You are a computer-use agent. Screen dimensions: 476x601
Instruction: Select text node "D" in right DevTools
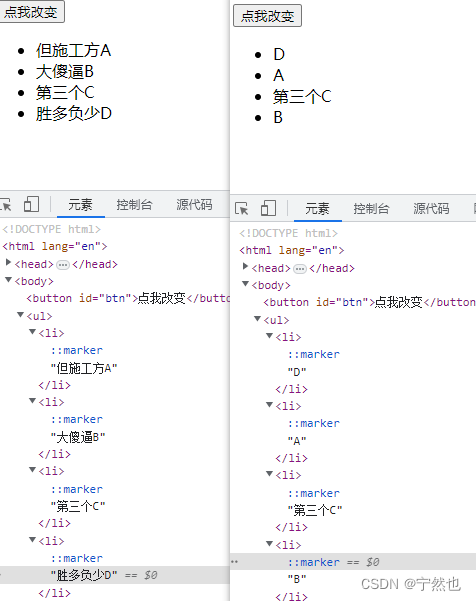pyautogui.click(x=297, y=372)
